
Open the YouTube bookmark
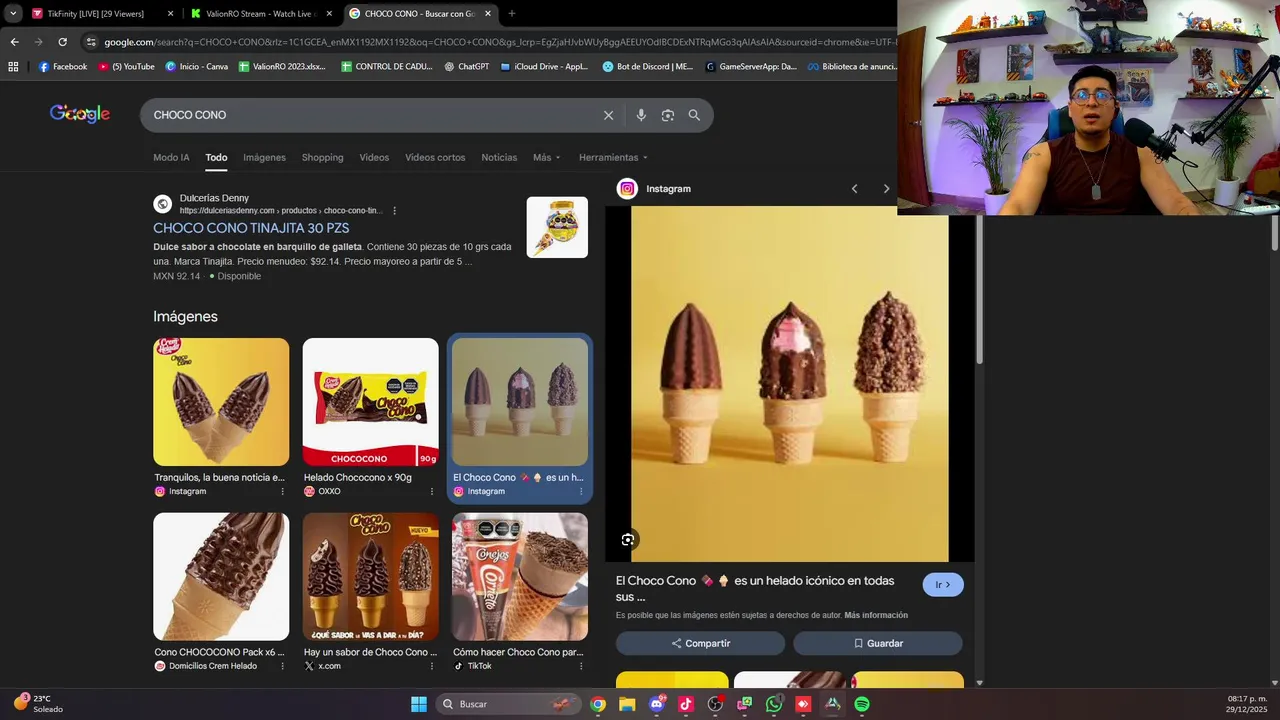[x=126, y=67]
